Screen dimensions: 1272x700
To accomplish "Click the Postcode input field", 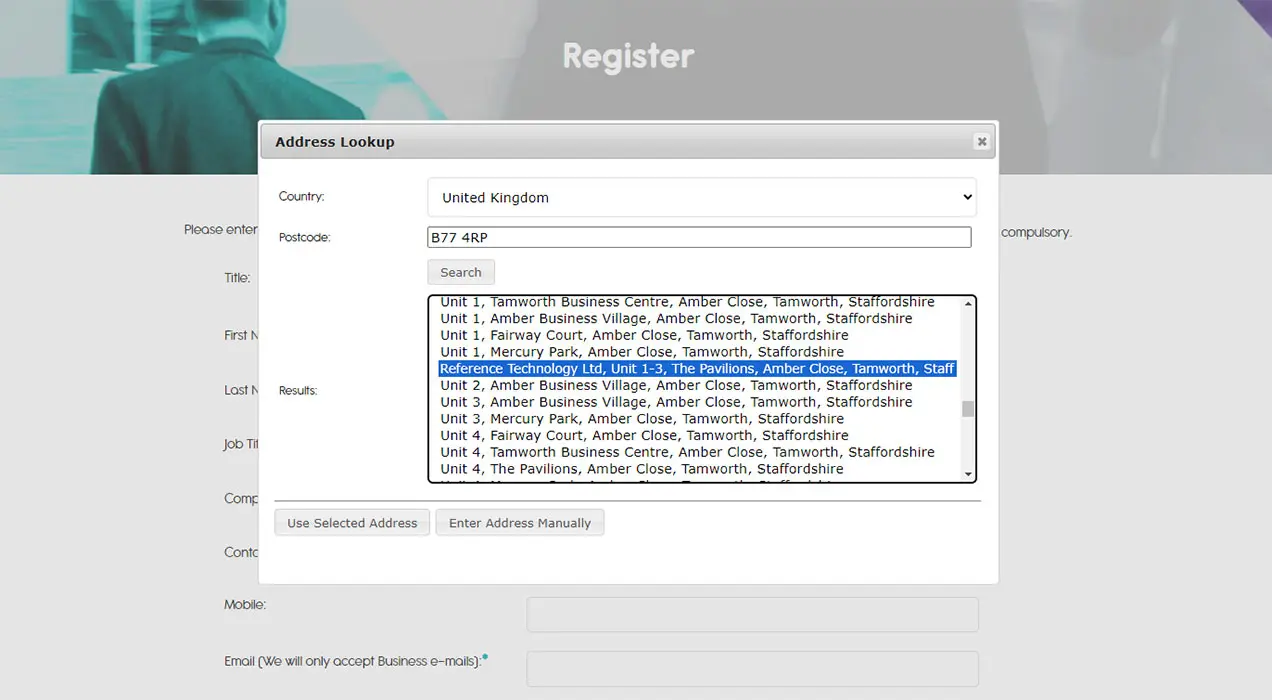I will point(701,236).
